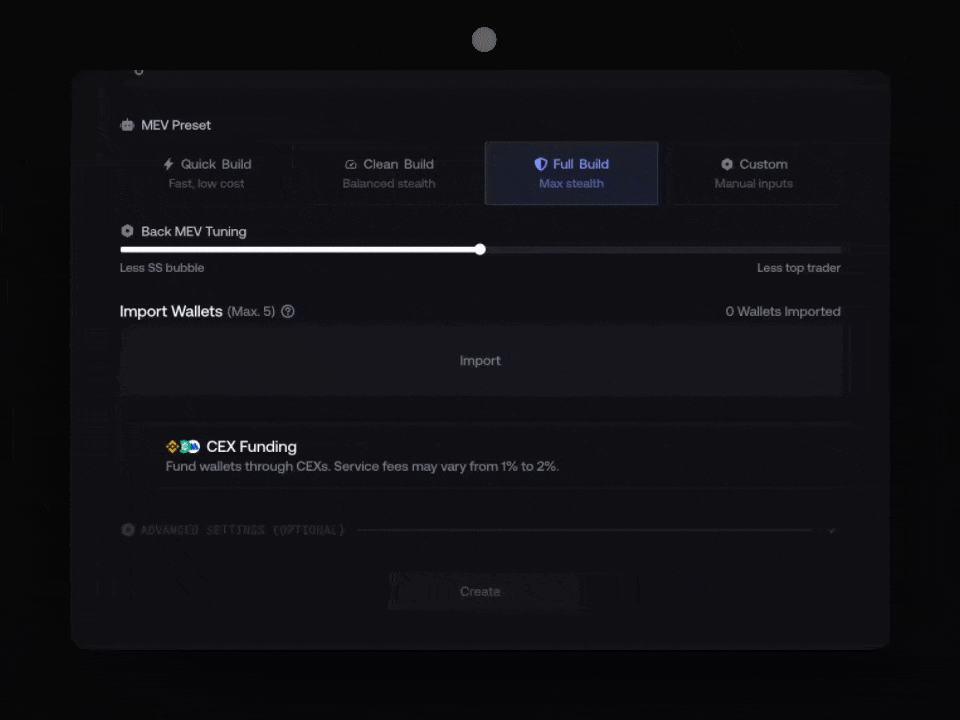
Task: Click the CEX Funding option title
Action: click(251, 447)
